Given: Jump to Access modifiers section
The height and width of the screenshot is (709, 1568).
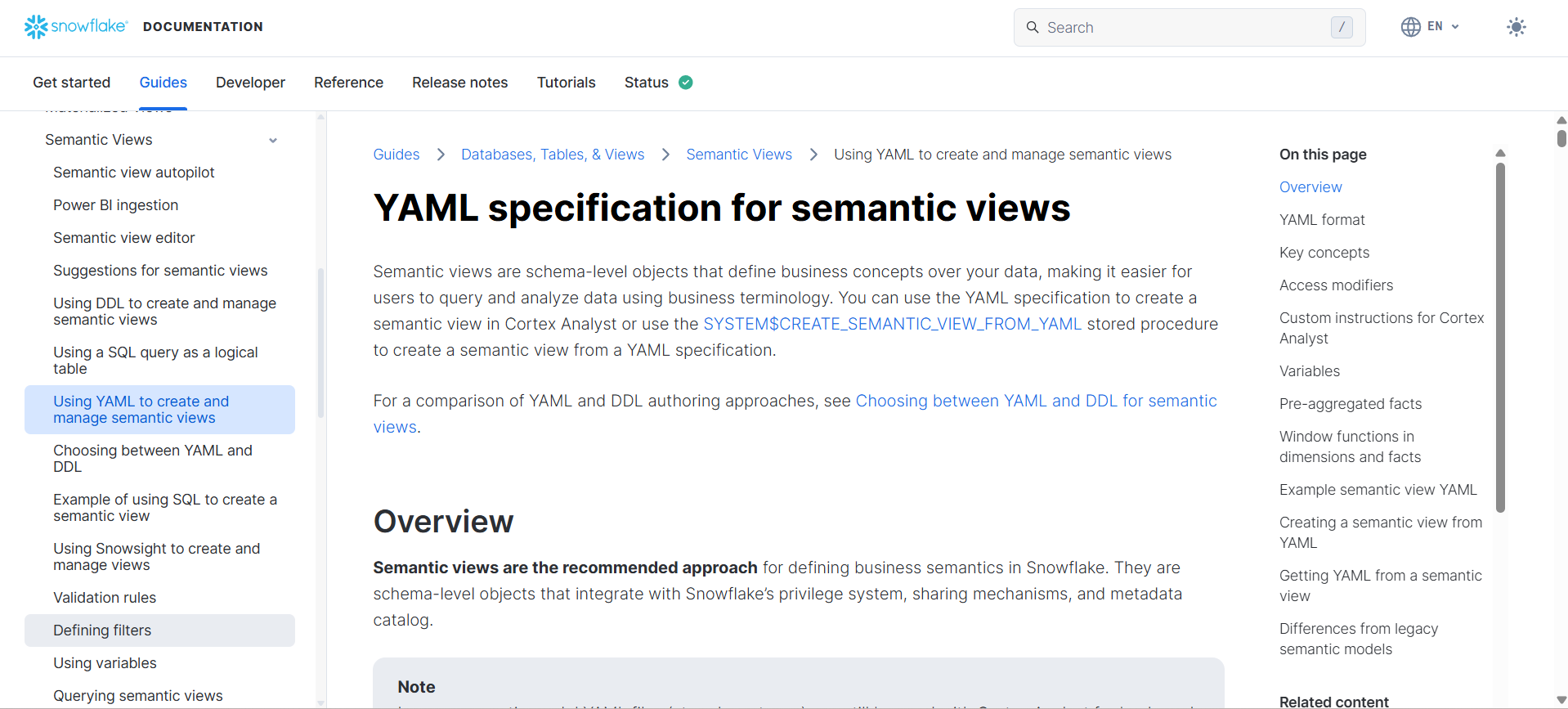Looking at the screenshot, I should coord(1336,285).
